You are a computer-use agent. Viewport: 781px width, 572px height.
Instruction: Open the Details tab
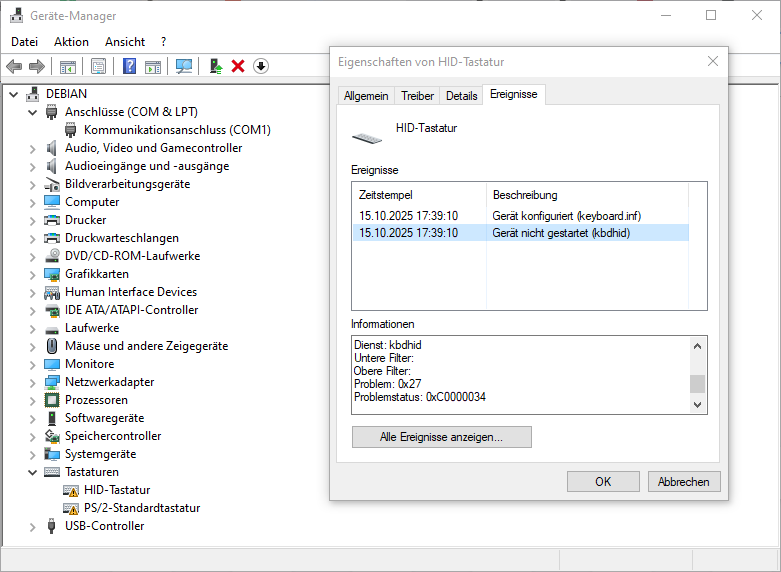click(461, 96)
